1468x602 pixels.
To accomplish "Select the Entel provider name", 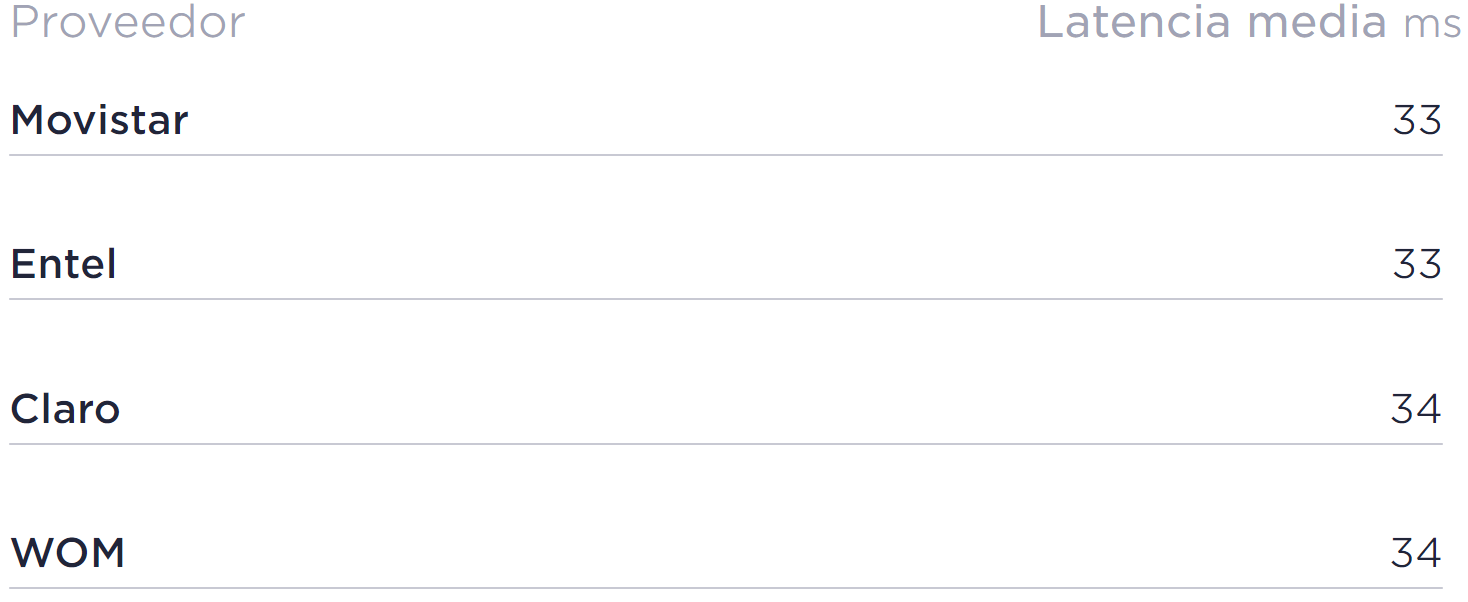I will 63,265.
